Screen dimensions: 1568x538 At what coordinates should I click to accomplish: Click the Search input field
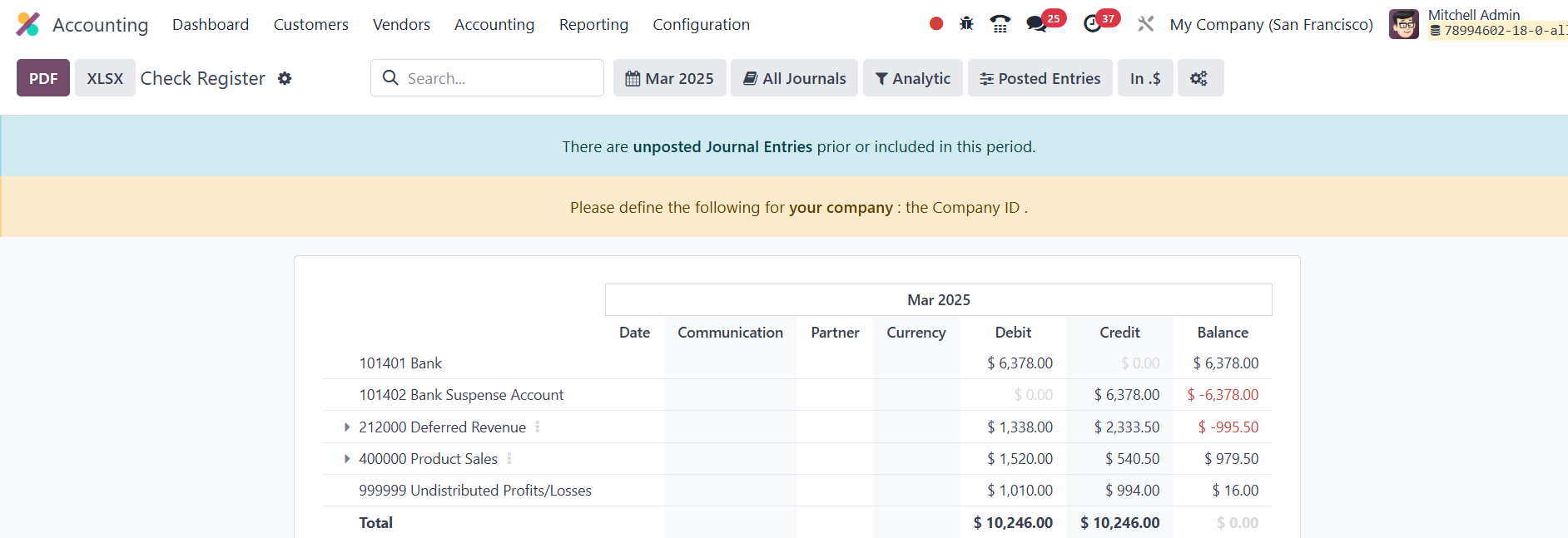pos(499,78)
